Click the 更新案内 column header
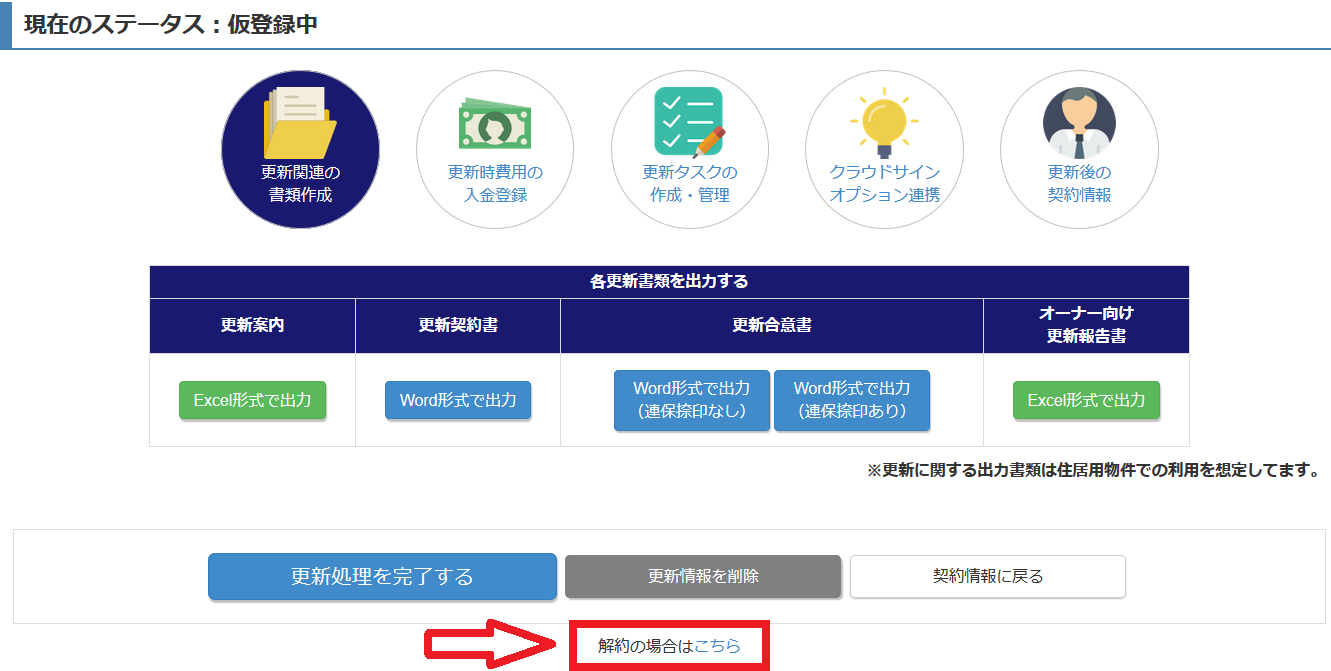 point(253,325)
